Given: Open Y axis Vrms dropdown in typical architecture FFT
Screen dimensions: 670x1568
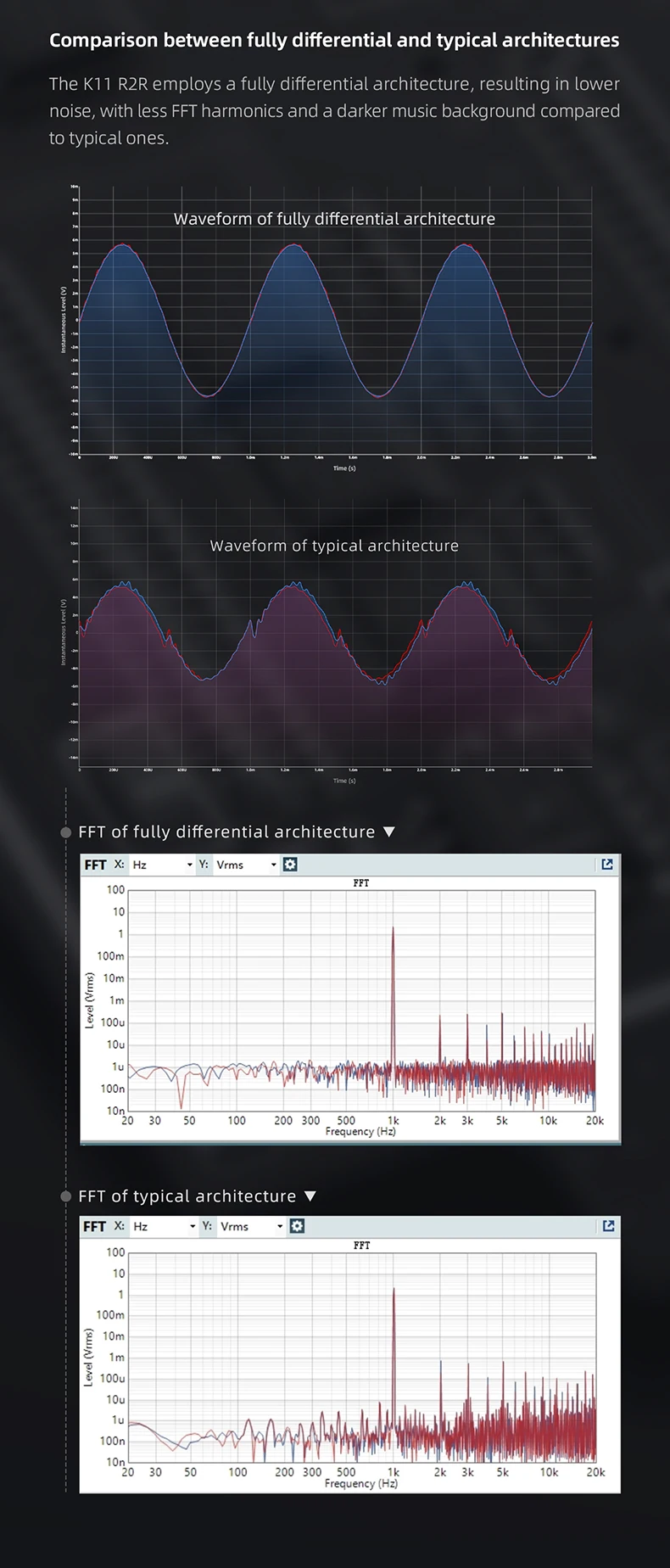Looking at the screenshot, I should click(251, 1226).
